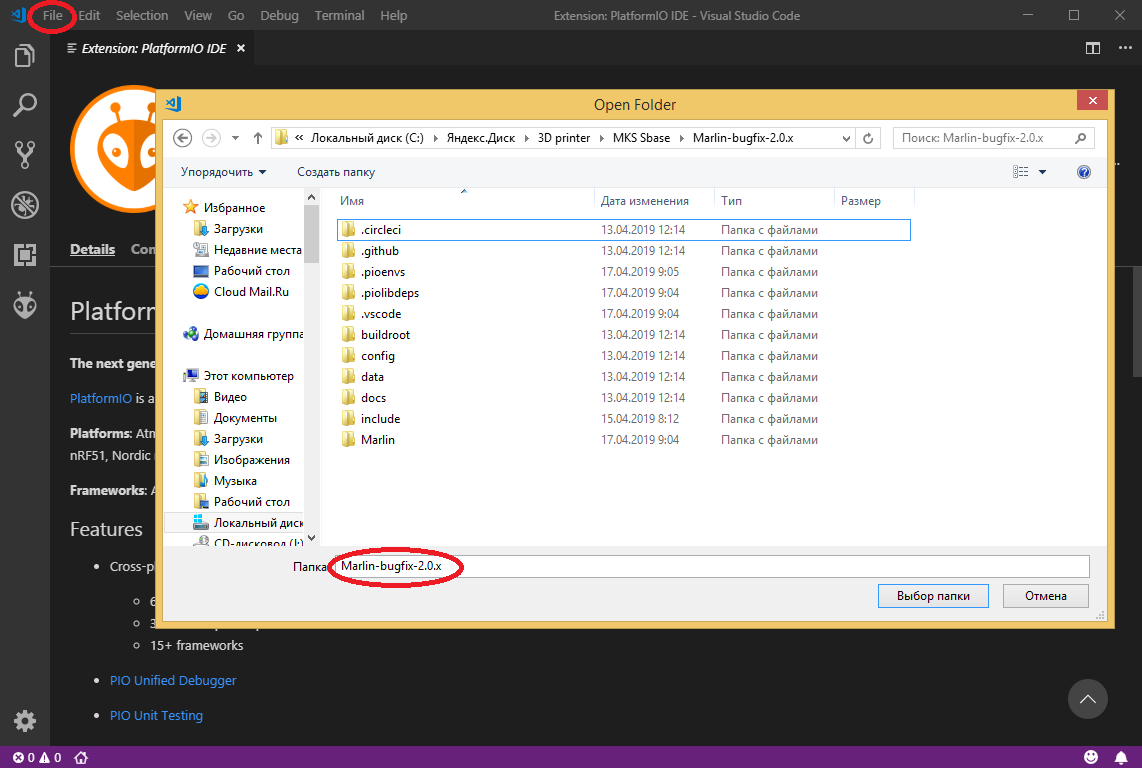The image size is (1142, 769).
Task: Open the Manage gear in the activity bar
Action: pyautogui.click(x=25, y=721)
